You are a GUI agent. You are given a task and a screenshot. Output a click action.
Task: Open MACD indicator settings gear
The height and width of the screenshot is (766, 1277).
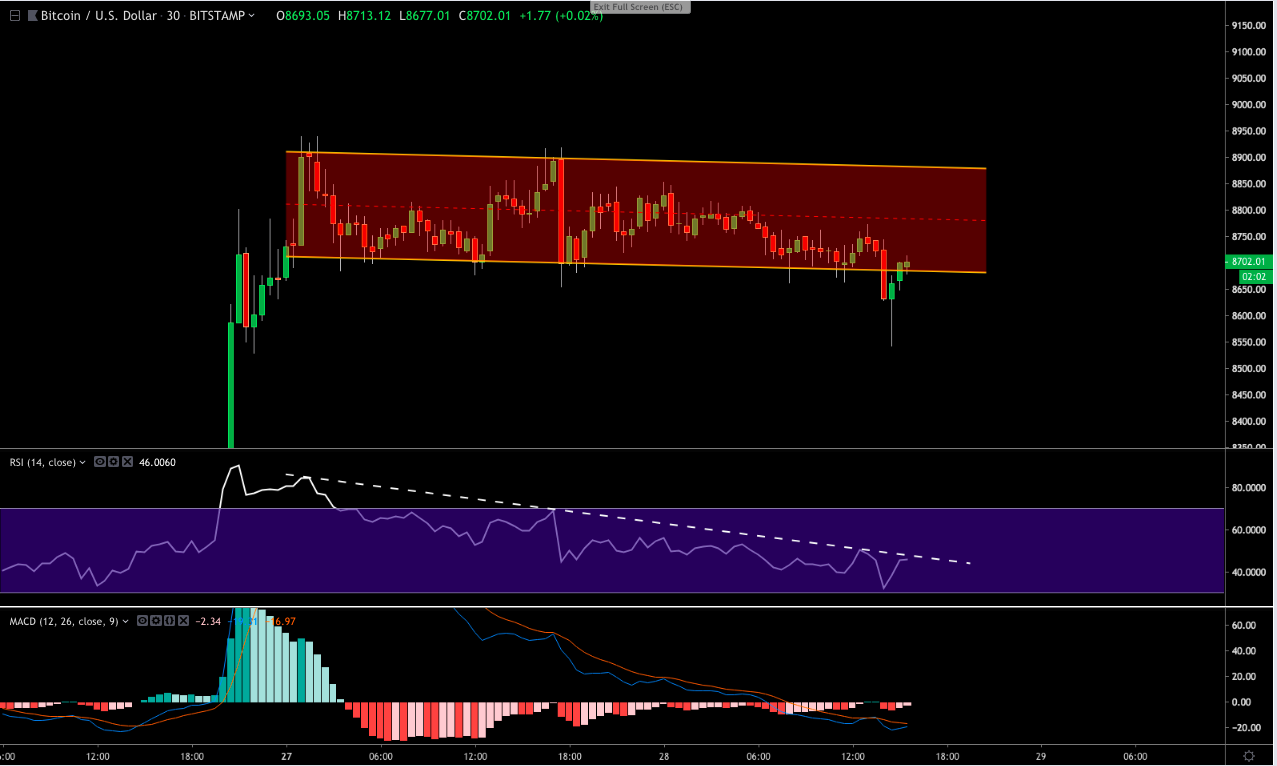156,621
